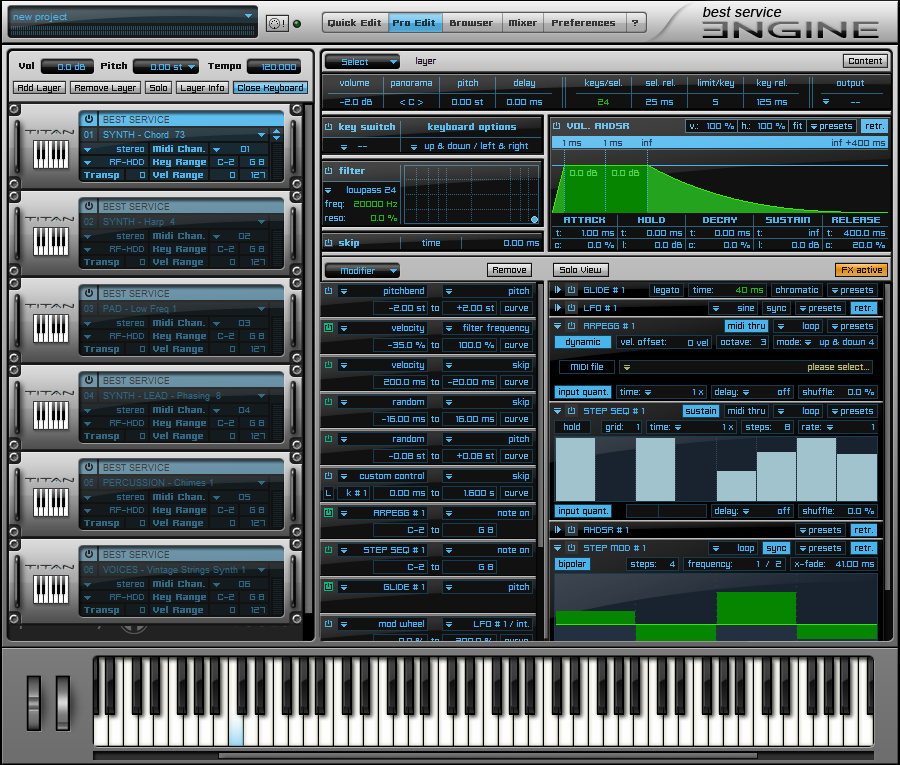Toggle GLIDE #1 power icon

(572, 290)
